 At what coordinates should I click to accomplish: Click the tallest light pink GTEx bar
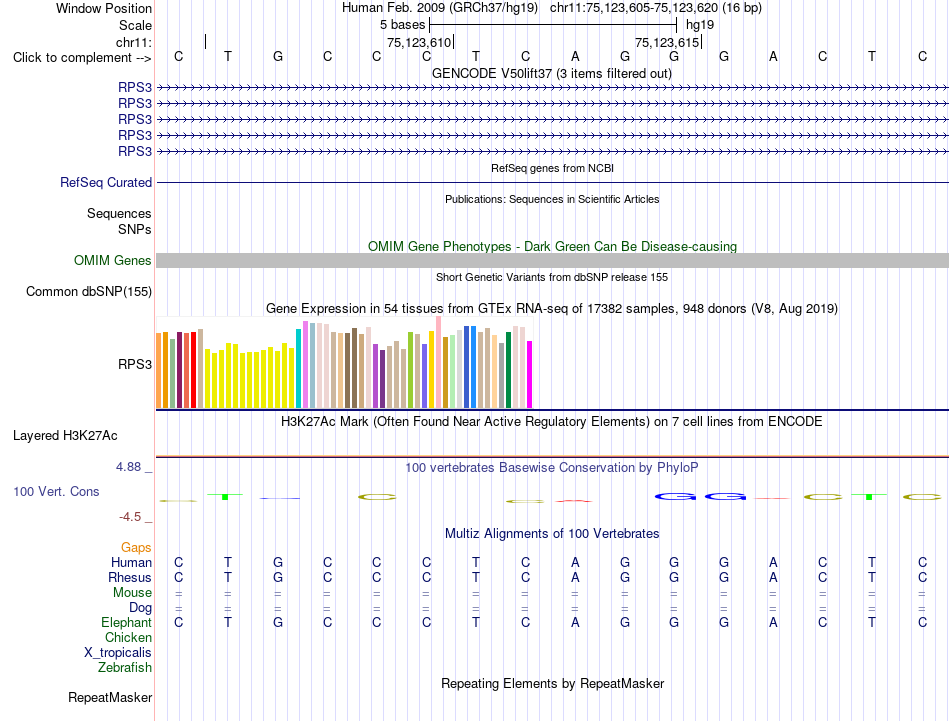(438, 362)
